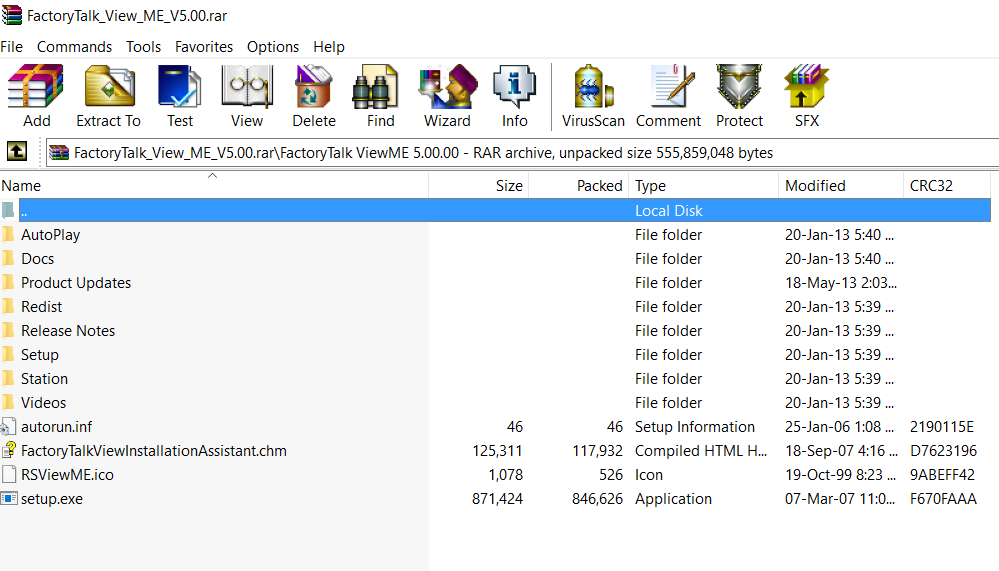This screenshot has width=999, height=571.
Task: Open the Favorites menu
Action: tap(204, 47)
